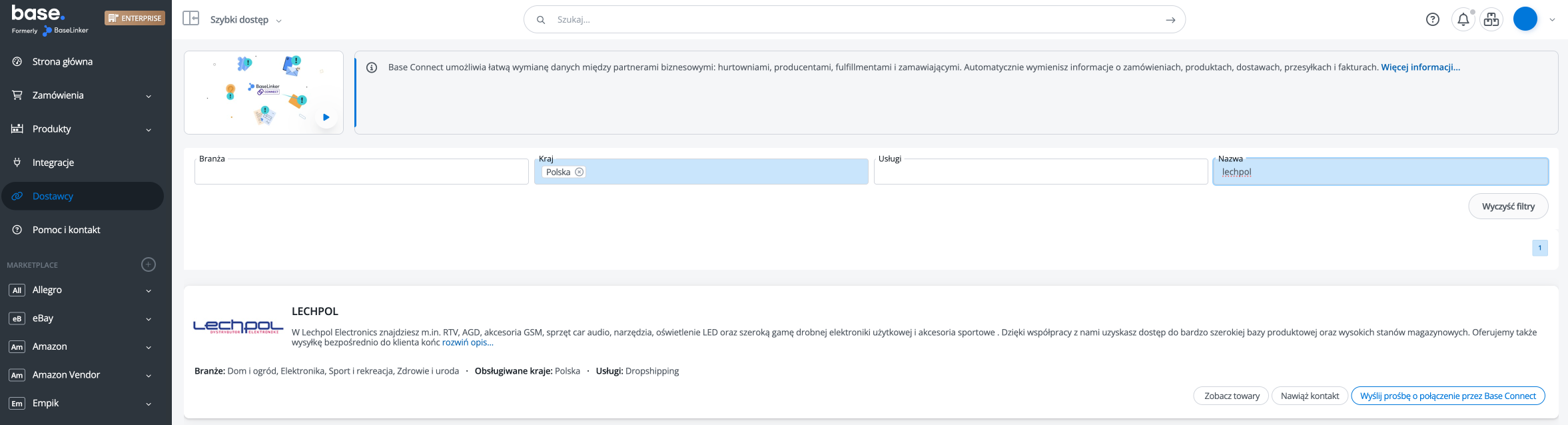Click the Zamówienia cart icon
This screenshot has width=1568, height=425.
point(17,95)
